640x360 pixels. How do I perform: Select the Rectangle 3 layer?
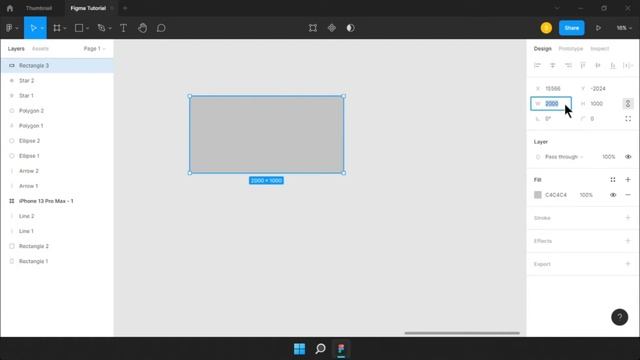point(57,65)
